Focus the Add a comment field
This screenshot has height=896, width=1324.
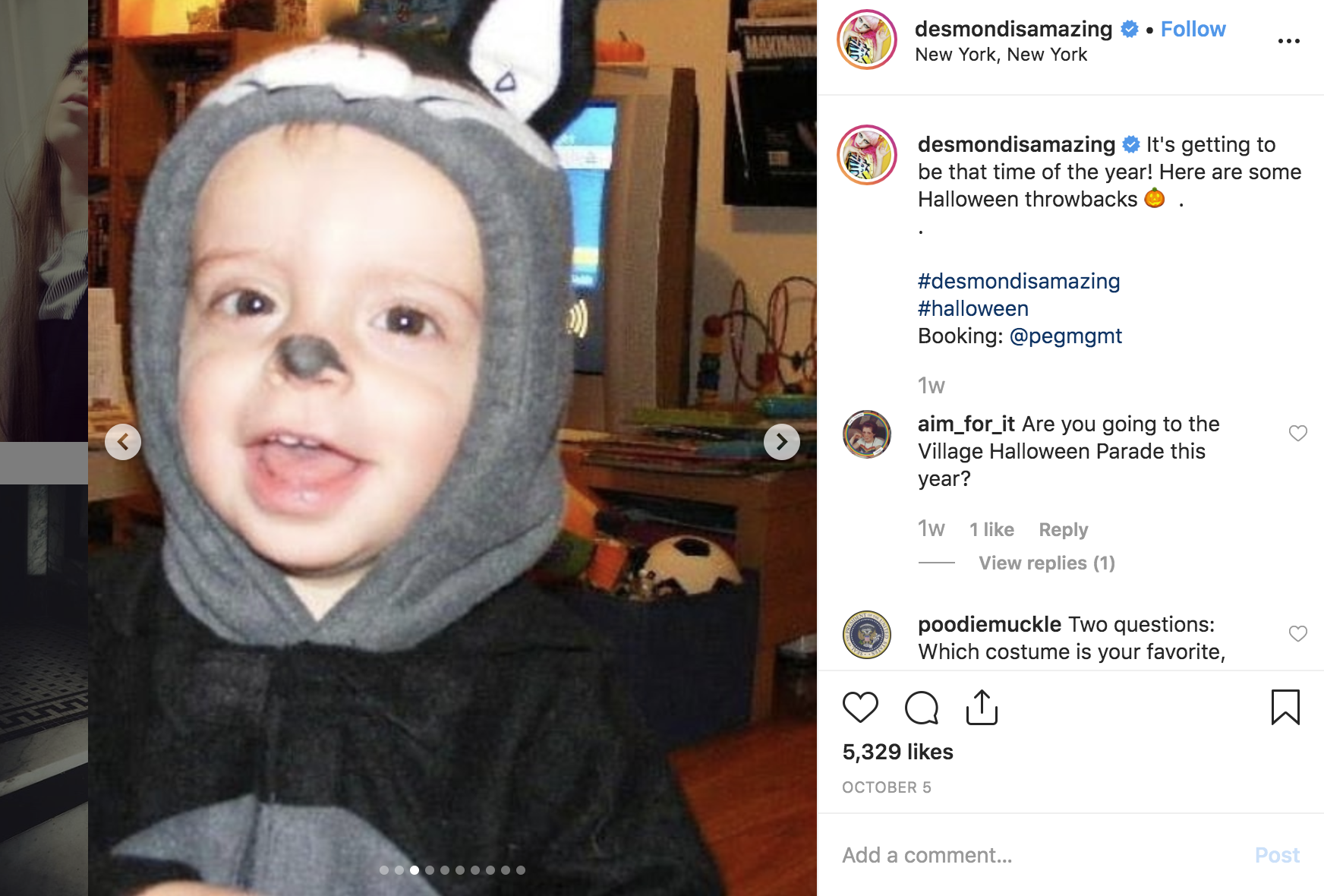coord(1040,855)
